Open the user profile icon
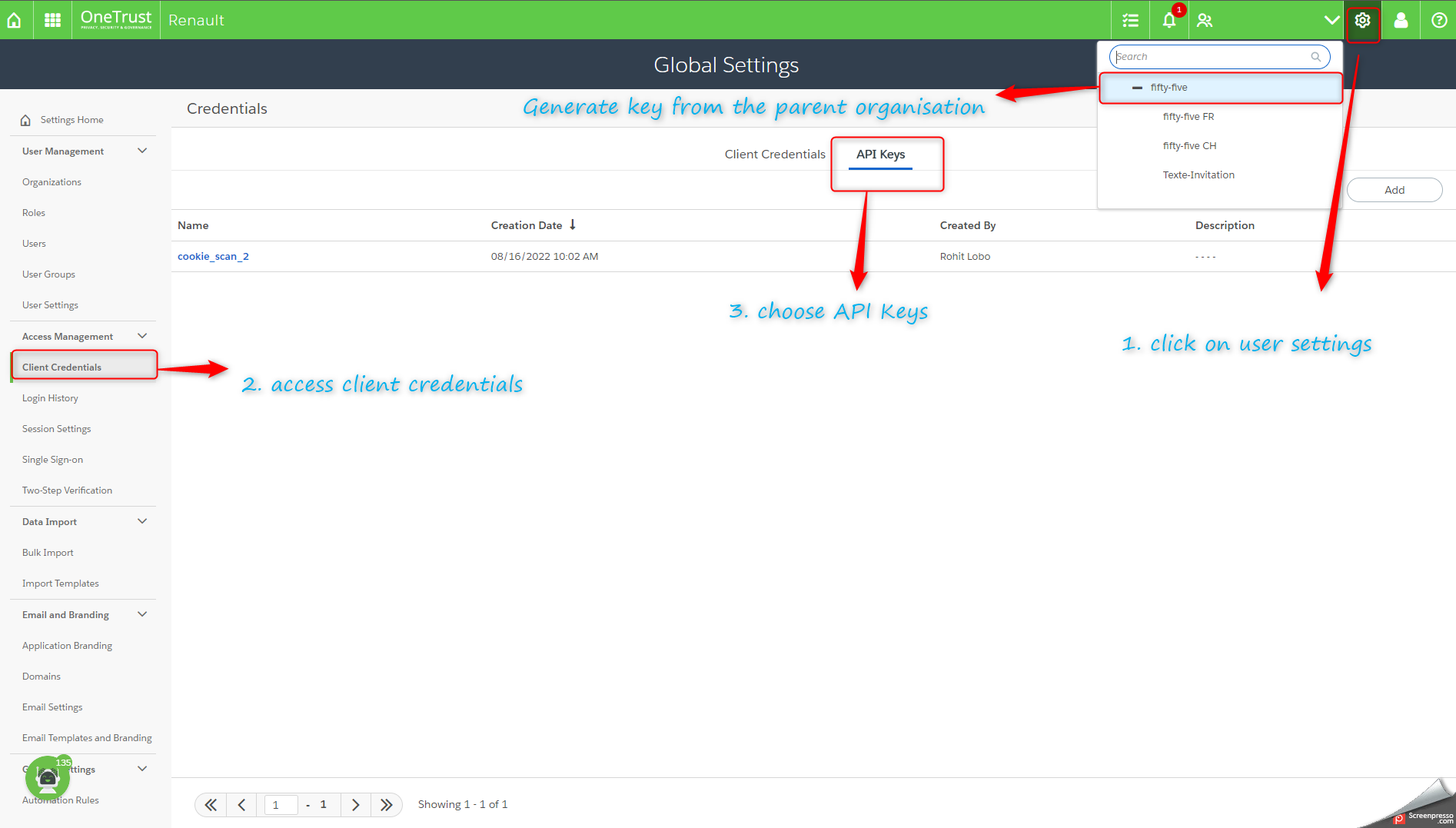This screenshot has height=828, width=1456. coord(1401,20)
